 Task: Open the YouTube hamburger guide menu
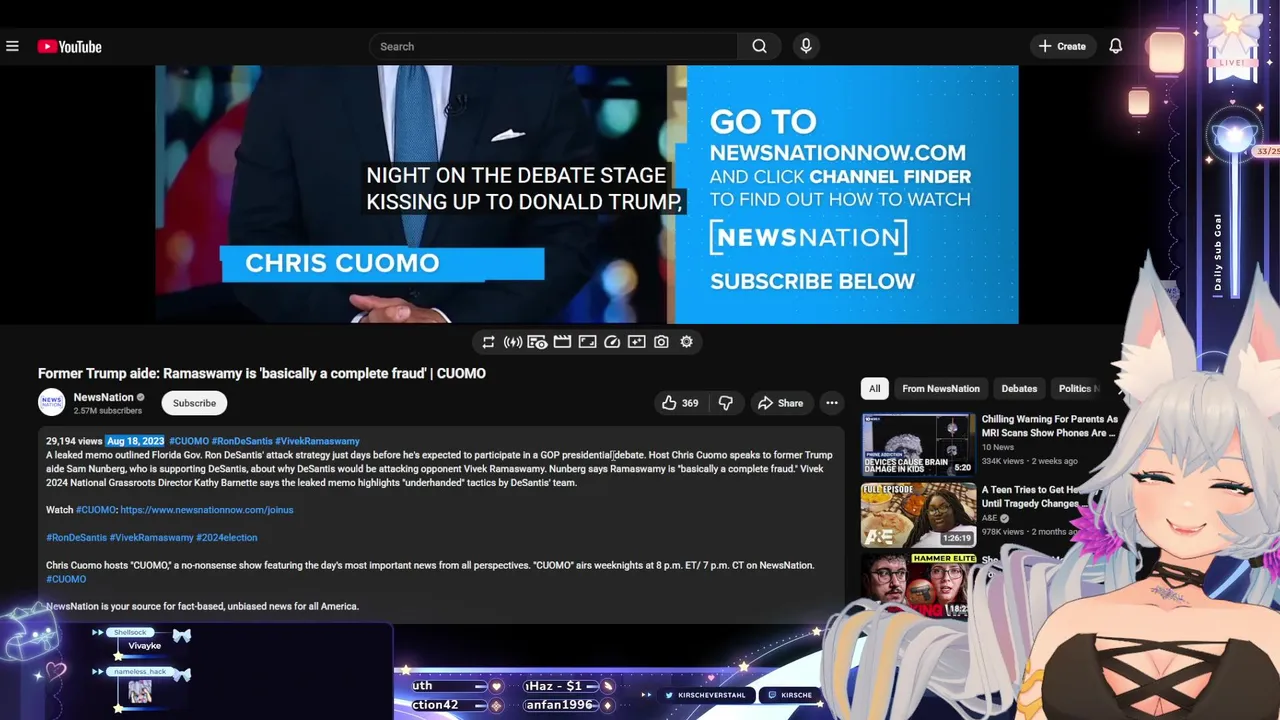12,46
